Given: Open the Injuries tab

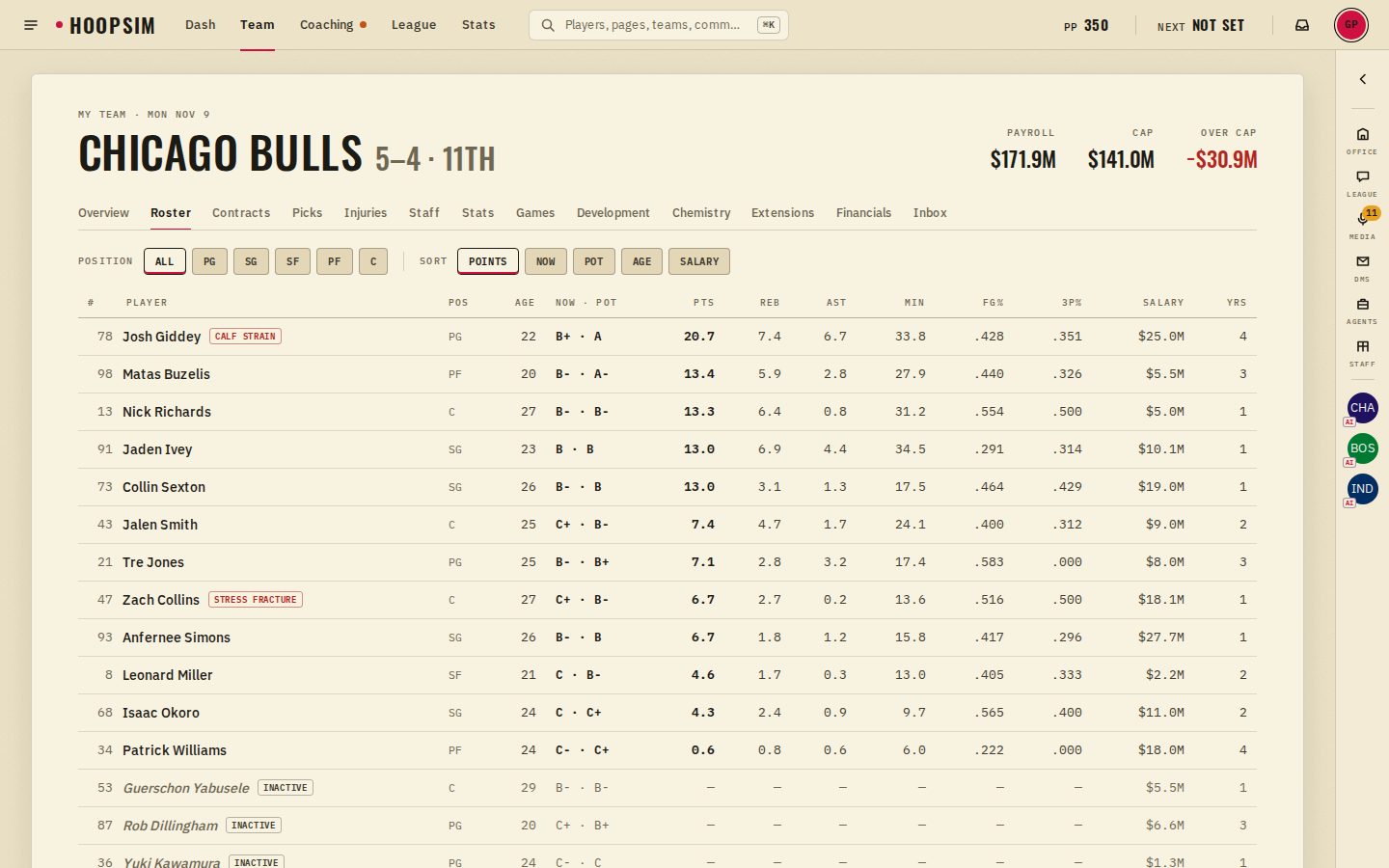Looking at the screenshot, I should (x=366, y=213).
